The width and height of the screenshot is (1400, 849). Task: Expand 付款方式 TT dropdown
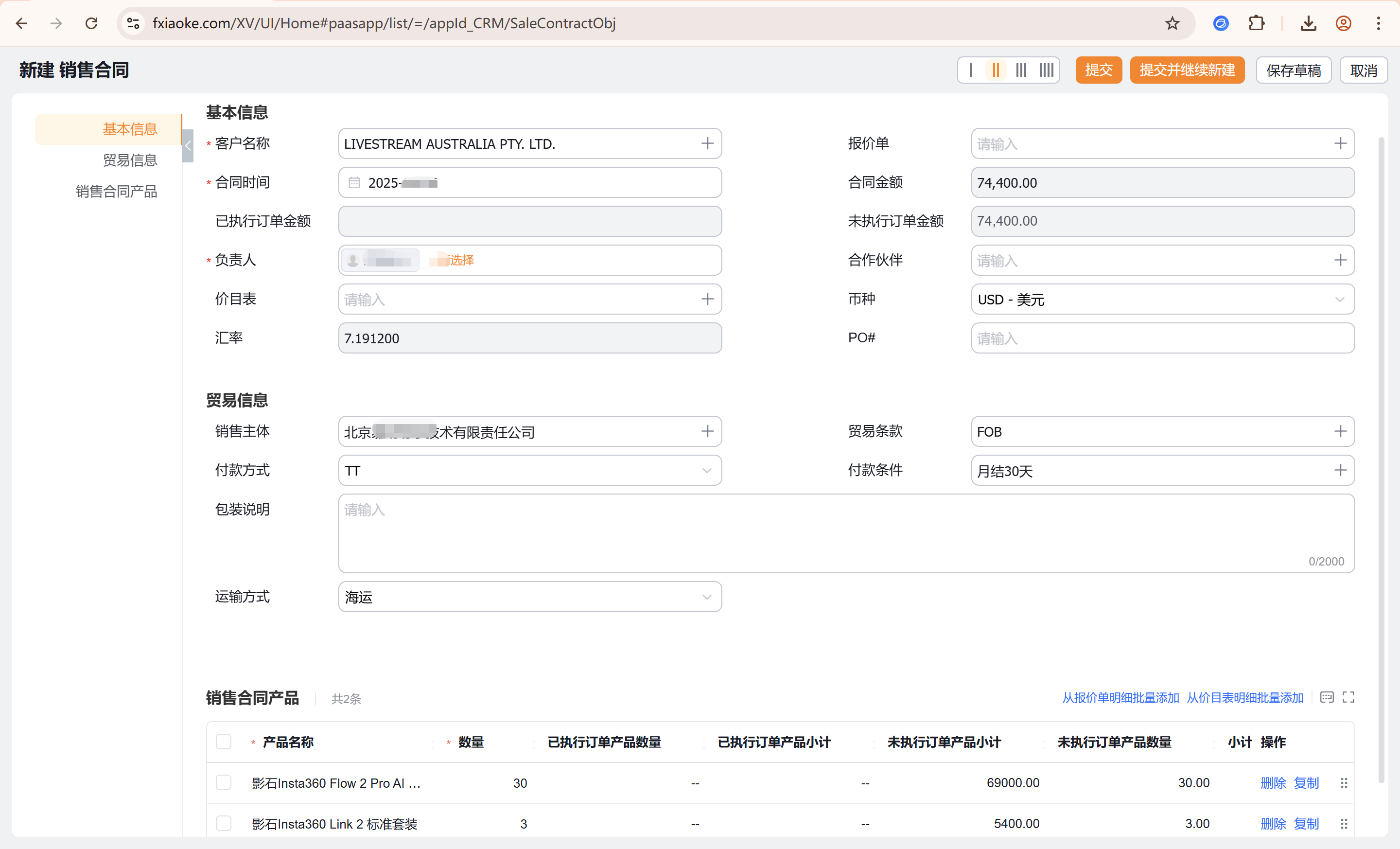(x=529, y=471)
